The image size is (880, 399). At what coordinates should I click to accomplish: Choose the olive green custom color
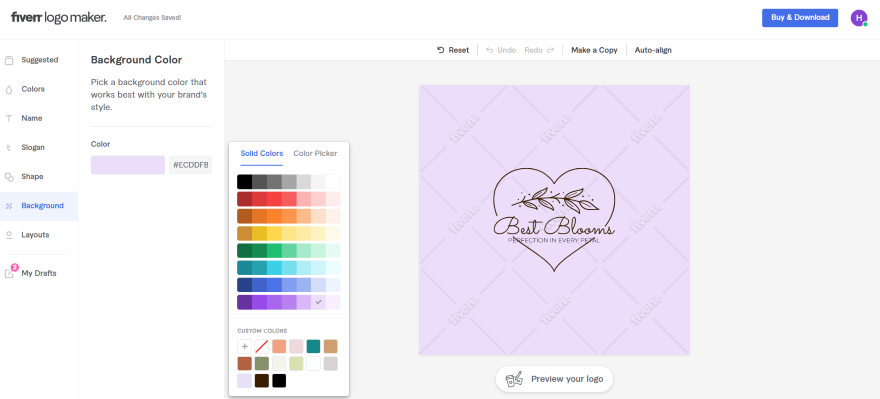tap(262, 364)
